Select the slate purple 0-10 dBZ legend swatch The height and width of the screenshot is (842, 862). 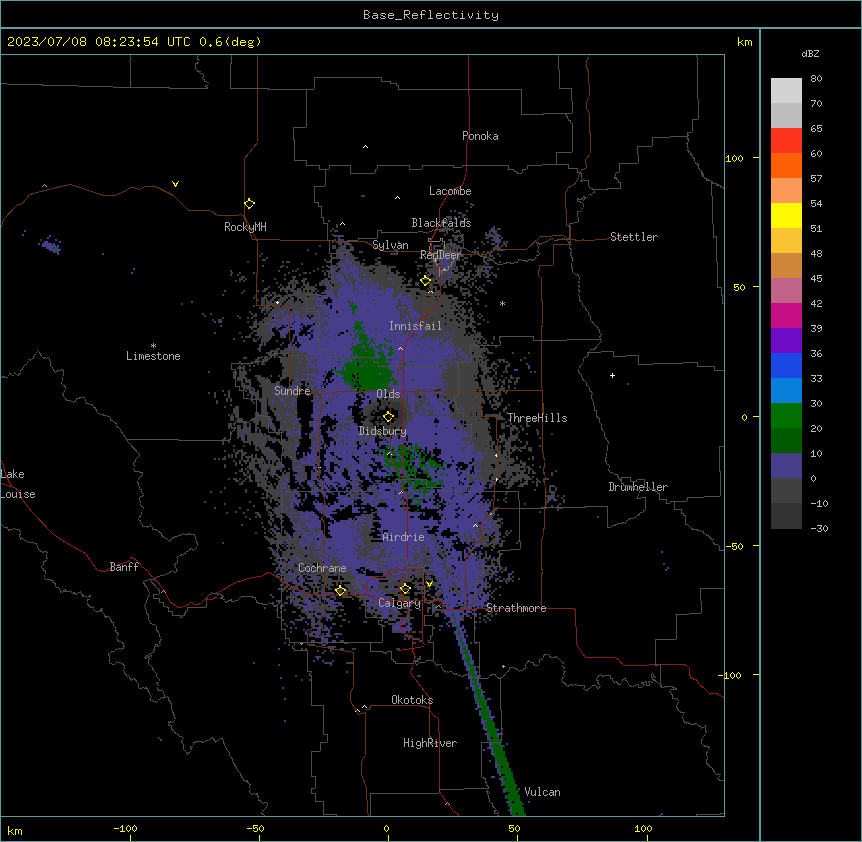(786, 466)
